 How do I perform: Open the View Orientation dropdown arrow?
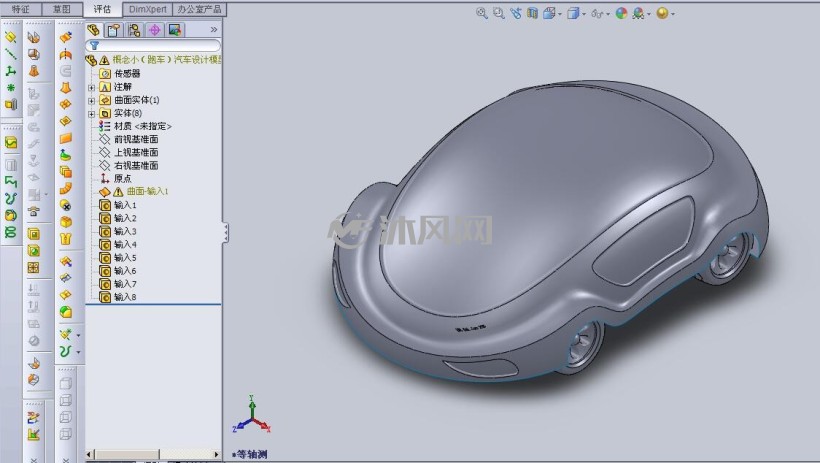click(560, 14)
